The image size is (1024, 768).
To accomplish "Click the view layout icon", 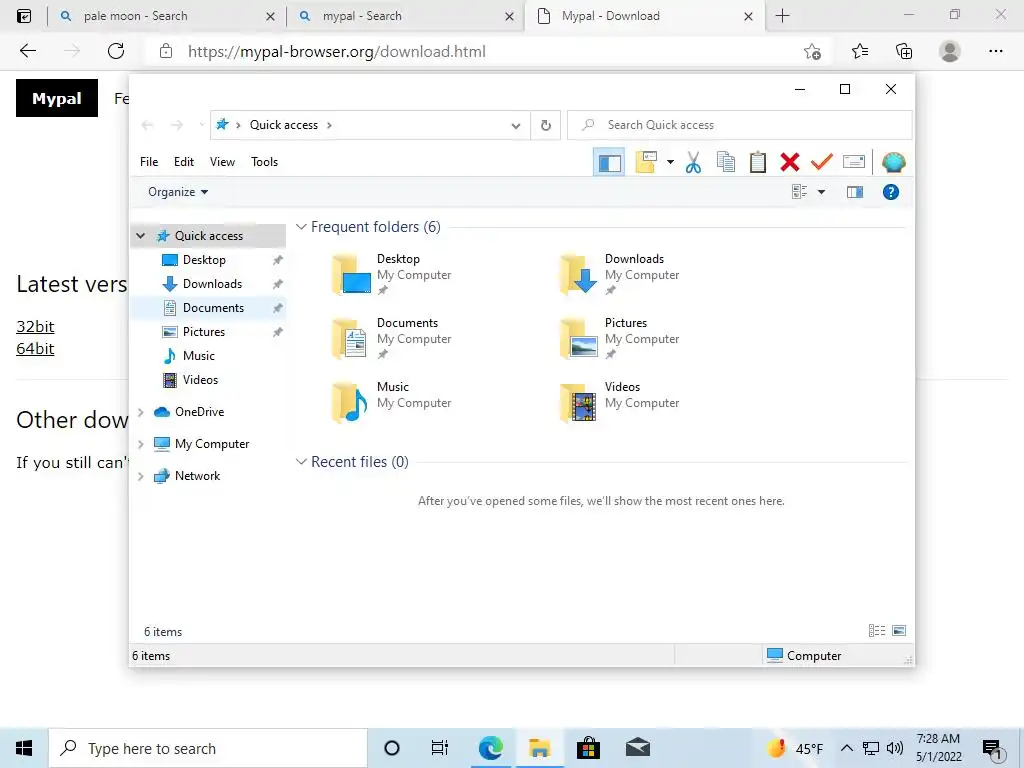I will coord(799,192).
